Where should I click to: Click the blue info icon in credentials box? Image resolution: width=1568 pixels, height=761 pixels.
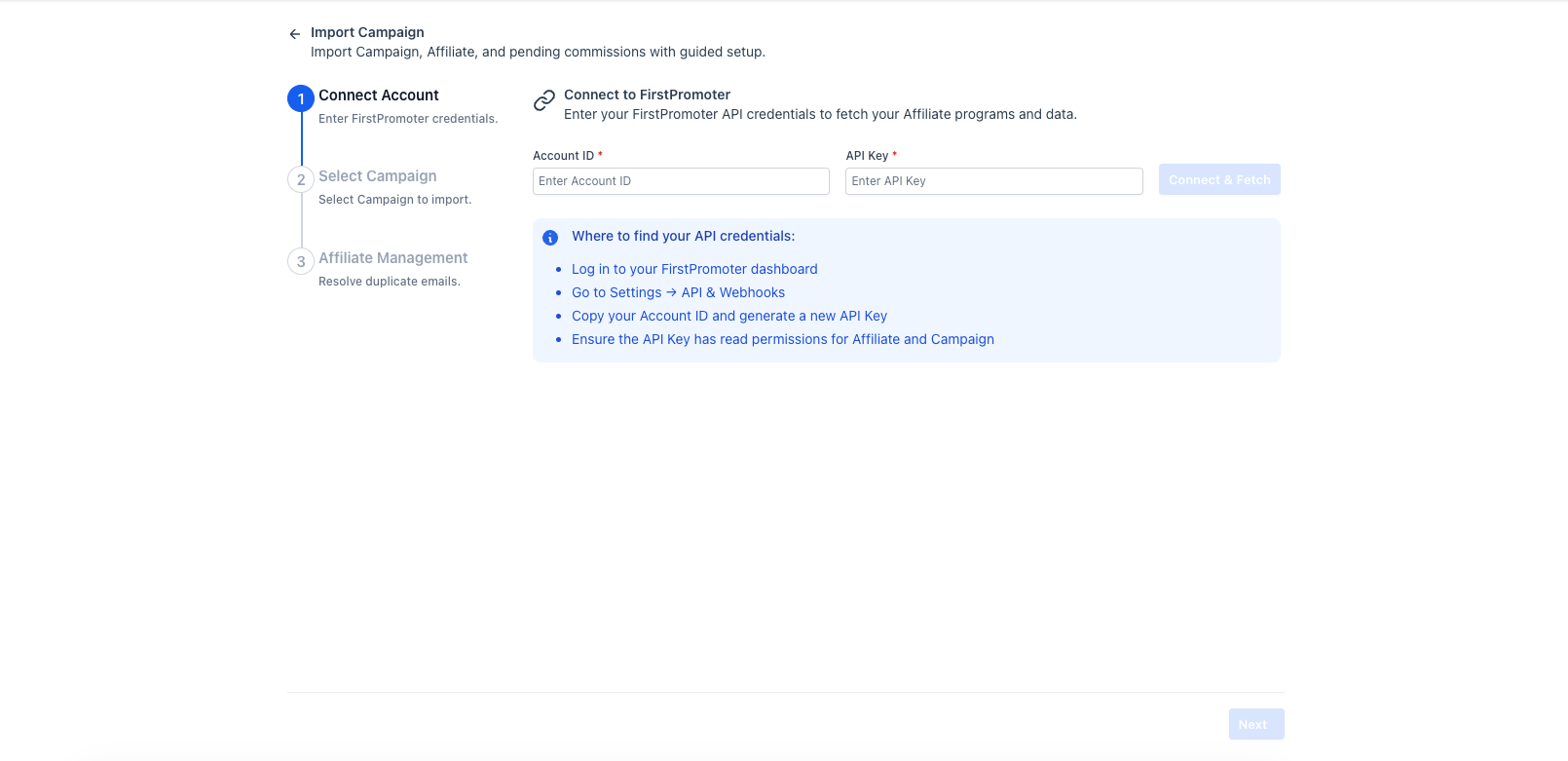[x=550, y=238]
